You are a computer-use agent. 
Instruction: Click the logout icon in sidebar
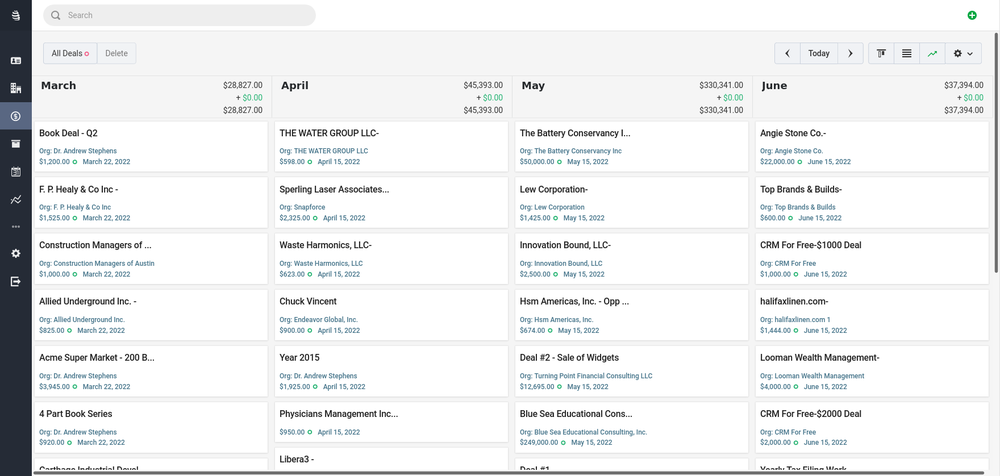(x=16, y=281)
